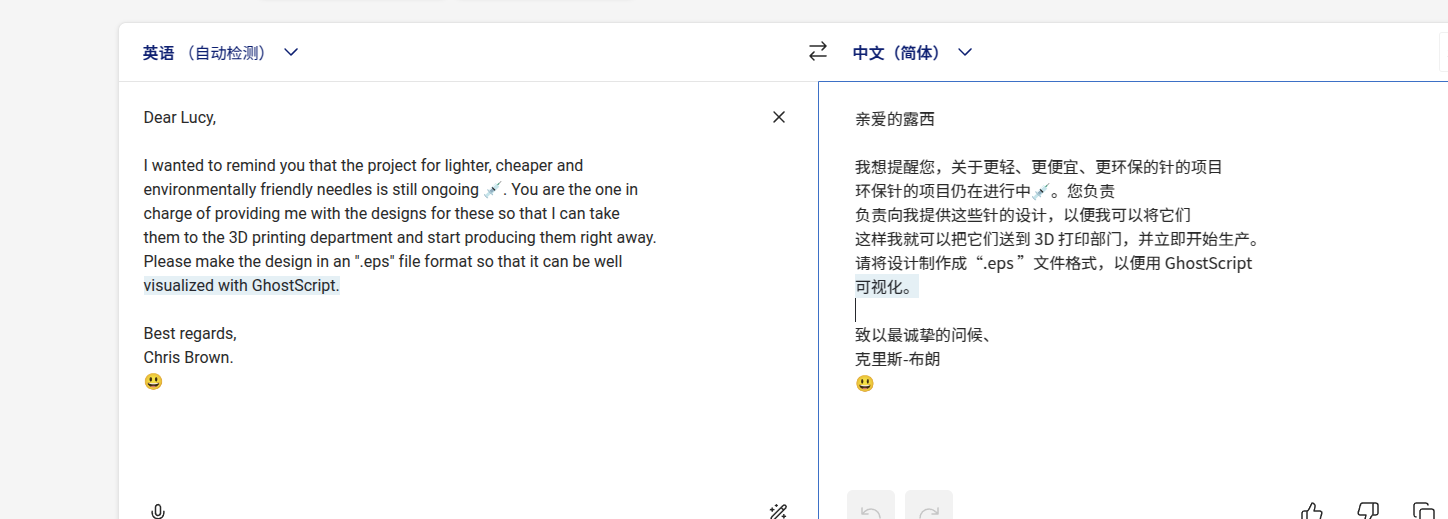1448x519 pixels.
Task: Swap the source and target languages
Action: [x=818, y=51]
